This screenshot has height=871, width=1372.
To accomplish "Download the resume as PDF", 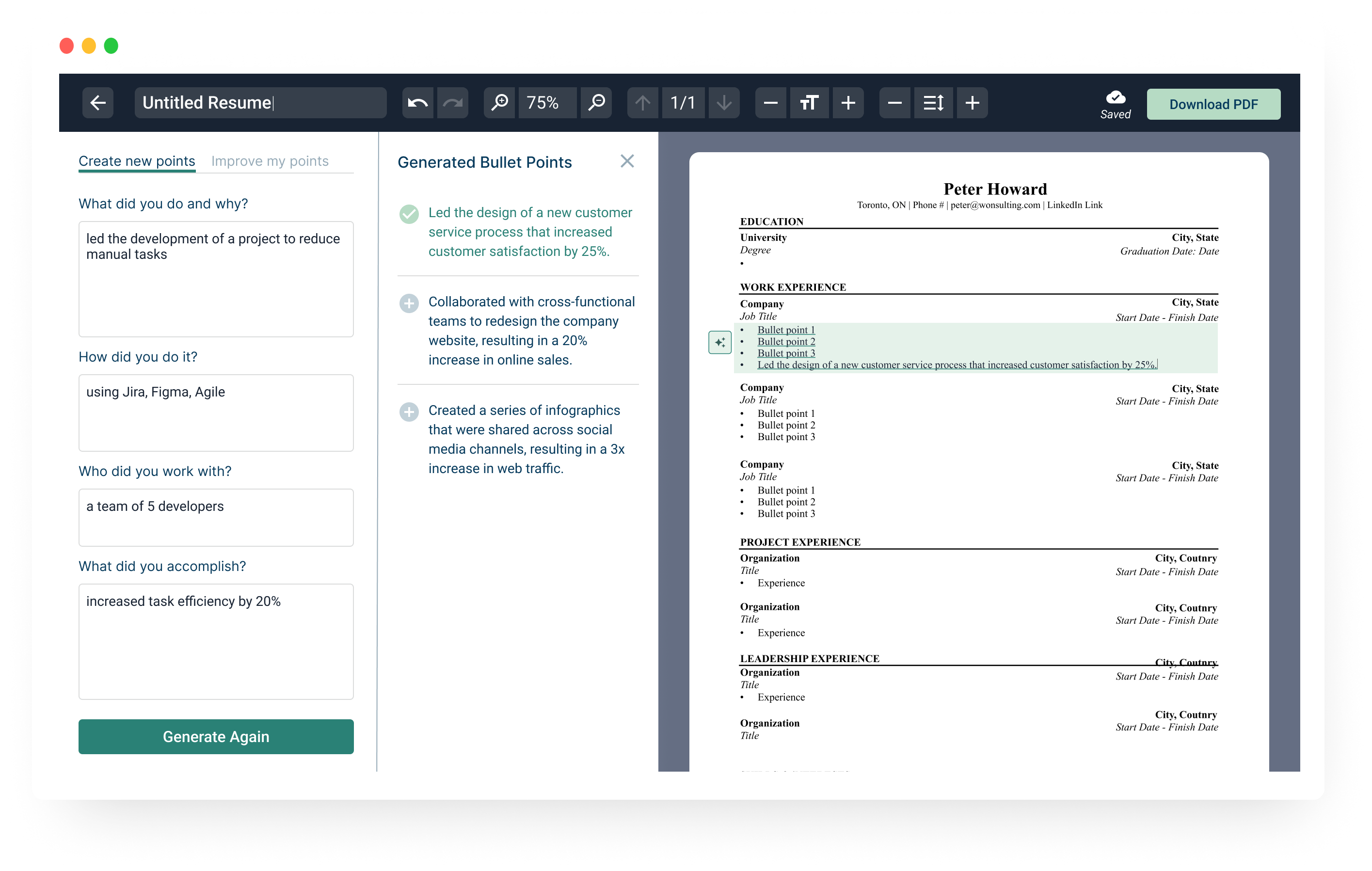I will (x=1213, y=104).
